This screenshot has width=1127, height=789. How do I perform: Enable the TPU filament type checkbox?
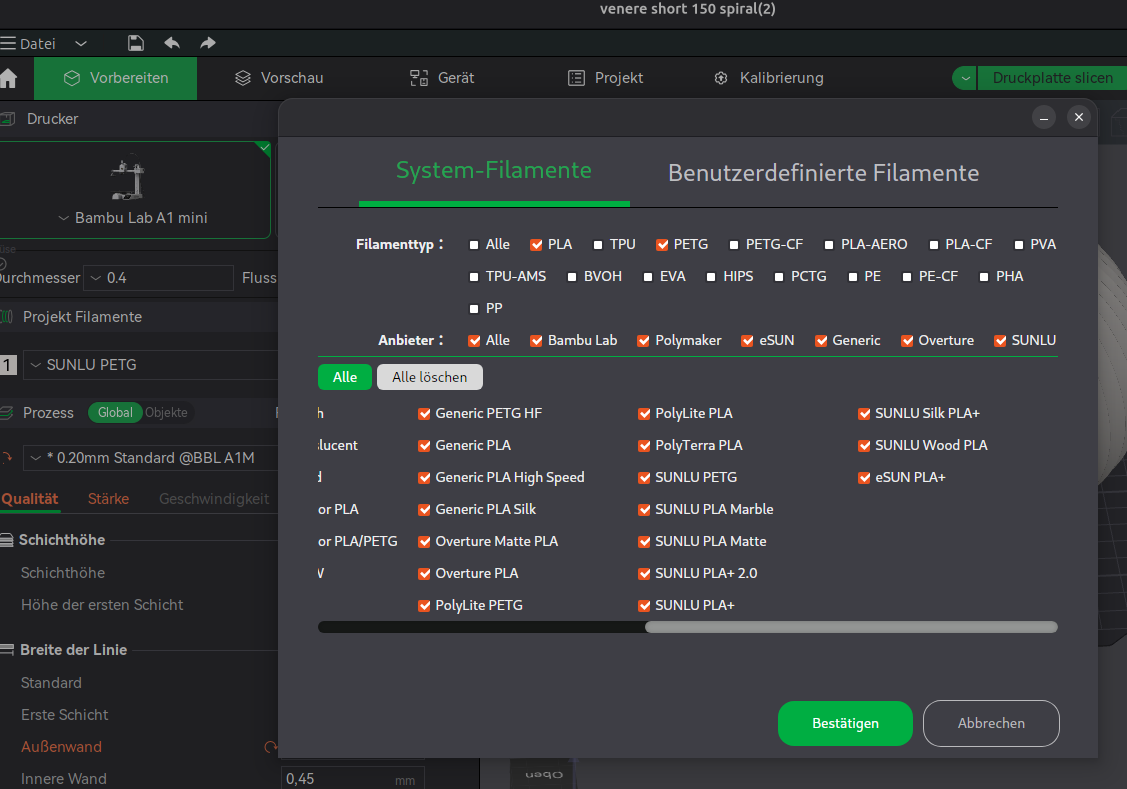pos(597,245)
